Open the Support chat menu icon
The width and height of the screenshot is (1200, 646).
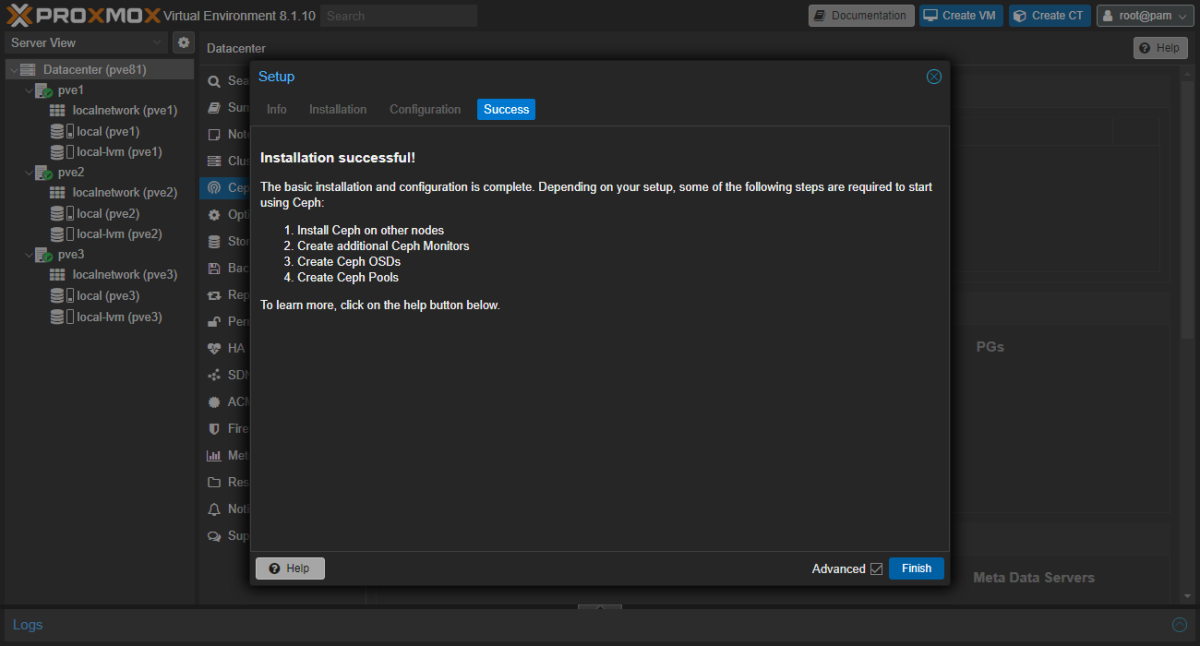pos(214,536)
